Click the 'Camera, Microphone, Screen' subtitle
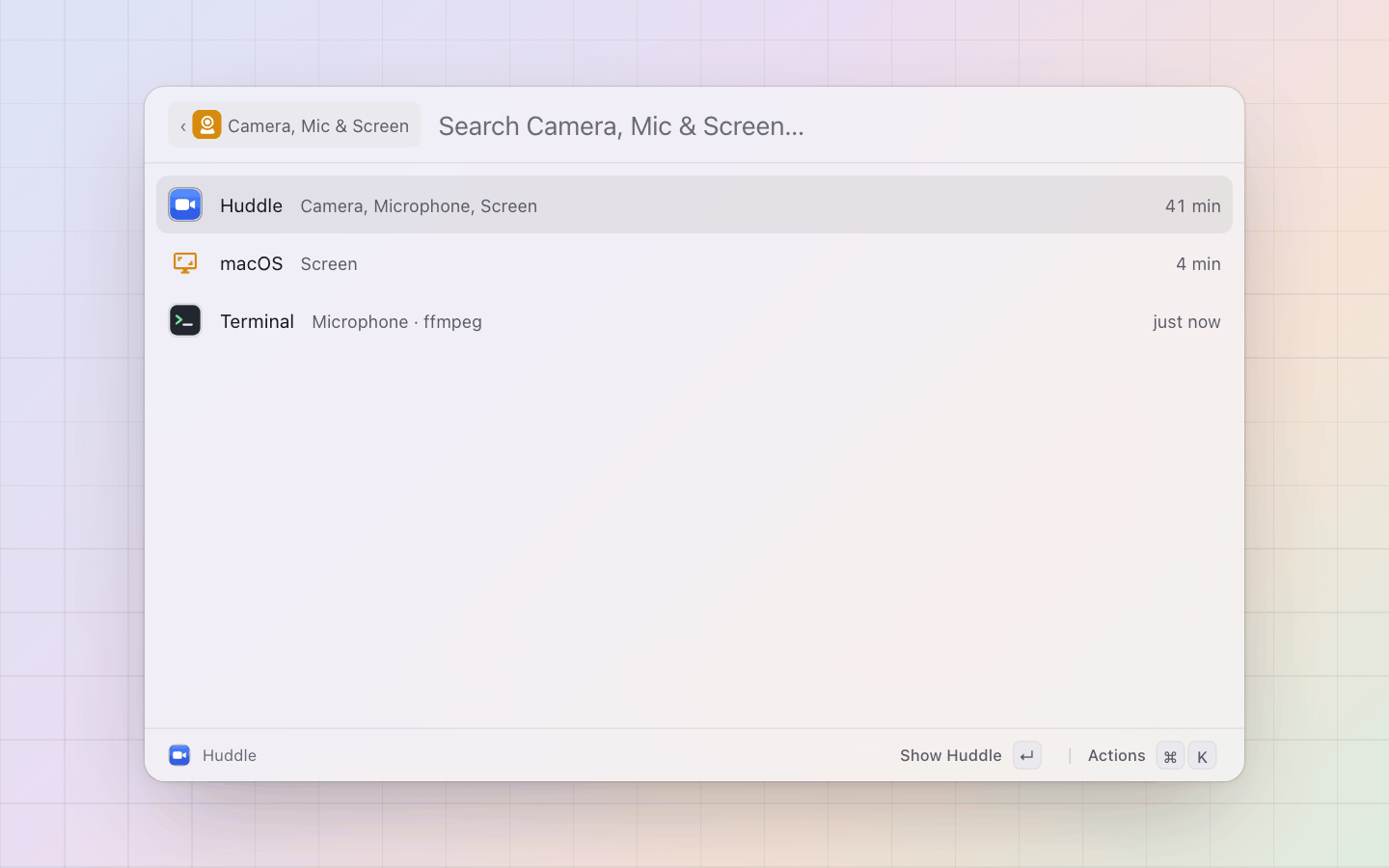This screenshot has height=868, width=1389. tap(419, 205)
